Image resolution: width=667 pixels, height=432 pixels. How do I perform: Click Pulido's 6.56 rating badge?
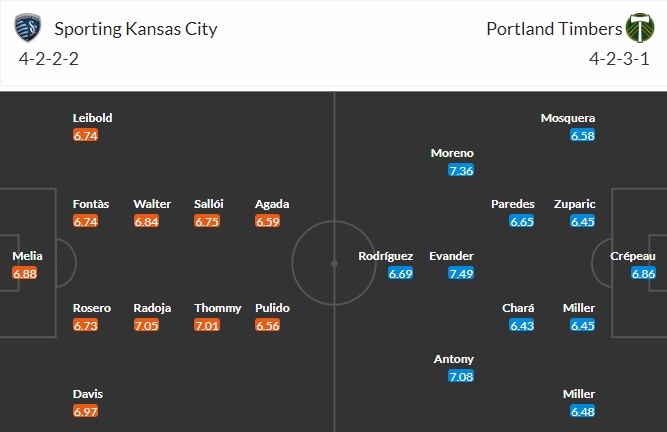click(x=268, y=325)
